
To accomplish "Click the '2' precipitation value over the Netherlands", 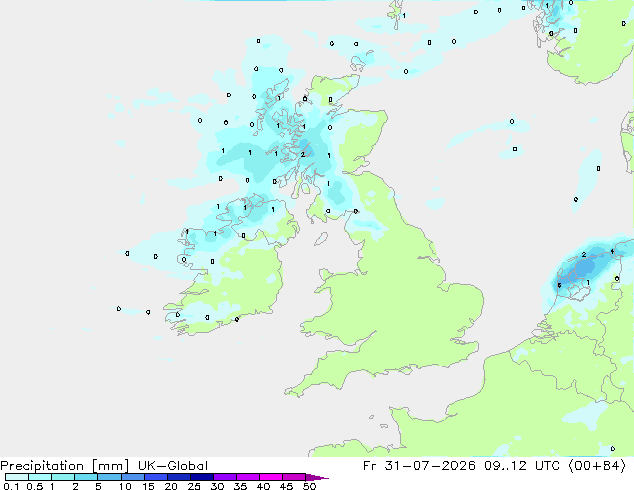I will (x=584, y=254).
